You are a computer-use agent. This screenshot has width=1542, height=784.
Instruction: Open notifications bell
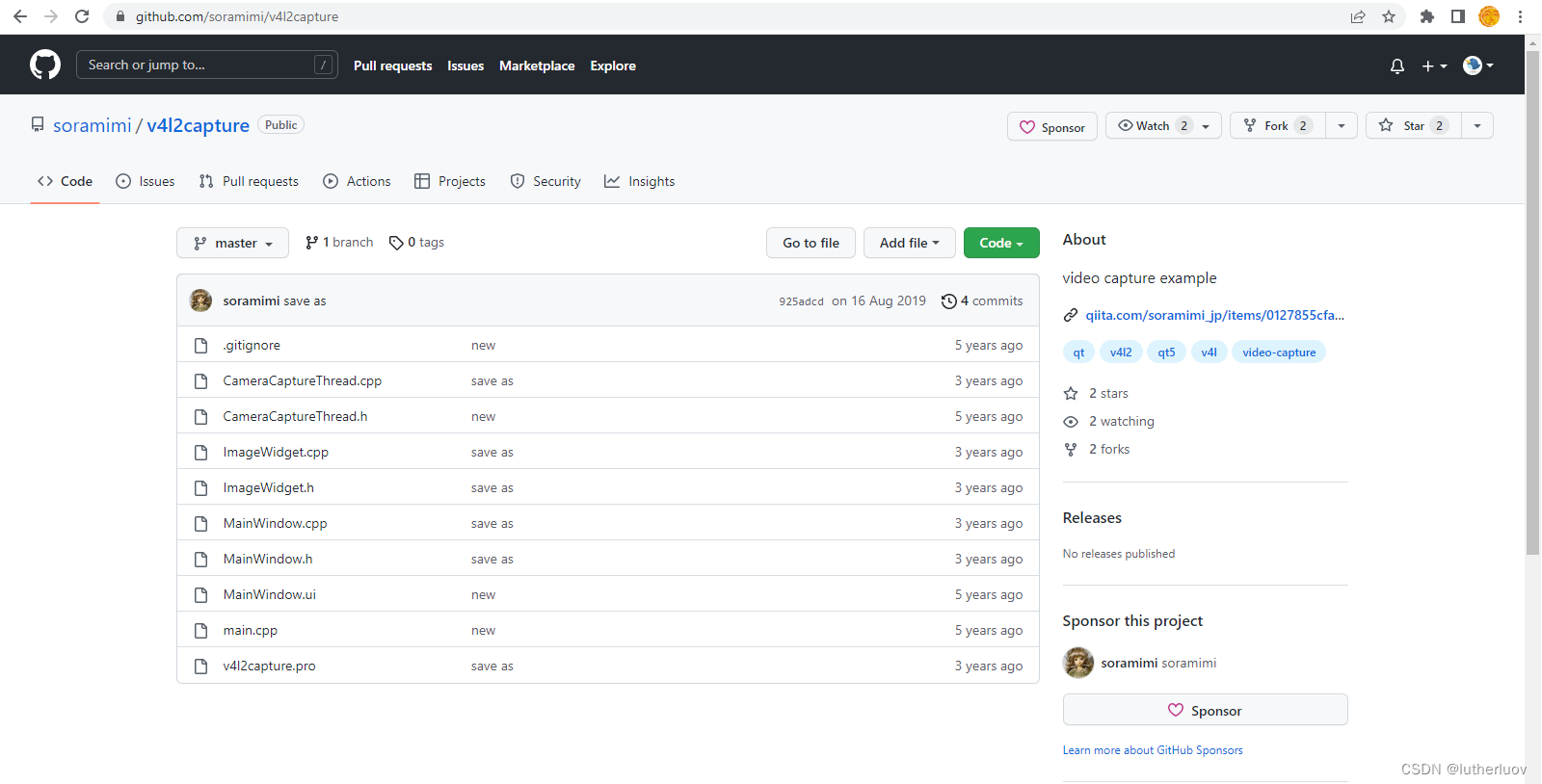(x=1397, y=65)
